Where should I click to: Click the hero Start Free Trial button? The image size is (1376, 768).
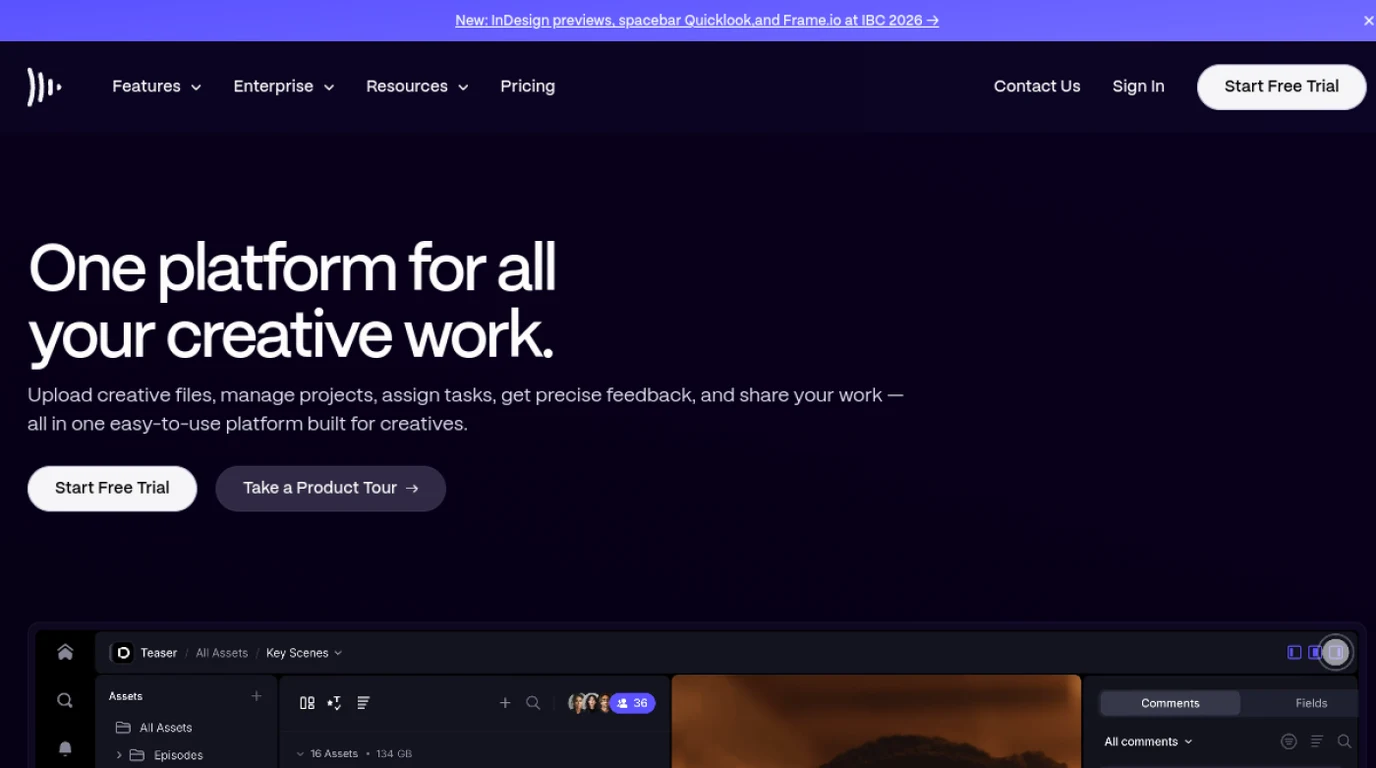112,488
